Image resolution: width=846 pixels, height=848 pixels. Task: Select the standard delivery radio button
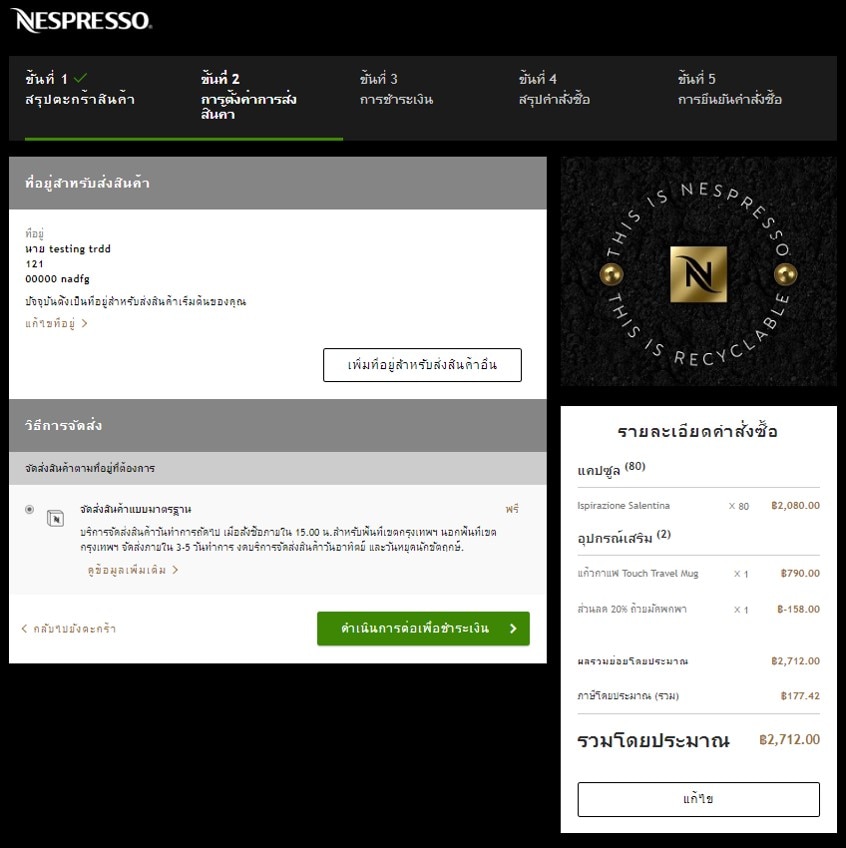point(29,510)
